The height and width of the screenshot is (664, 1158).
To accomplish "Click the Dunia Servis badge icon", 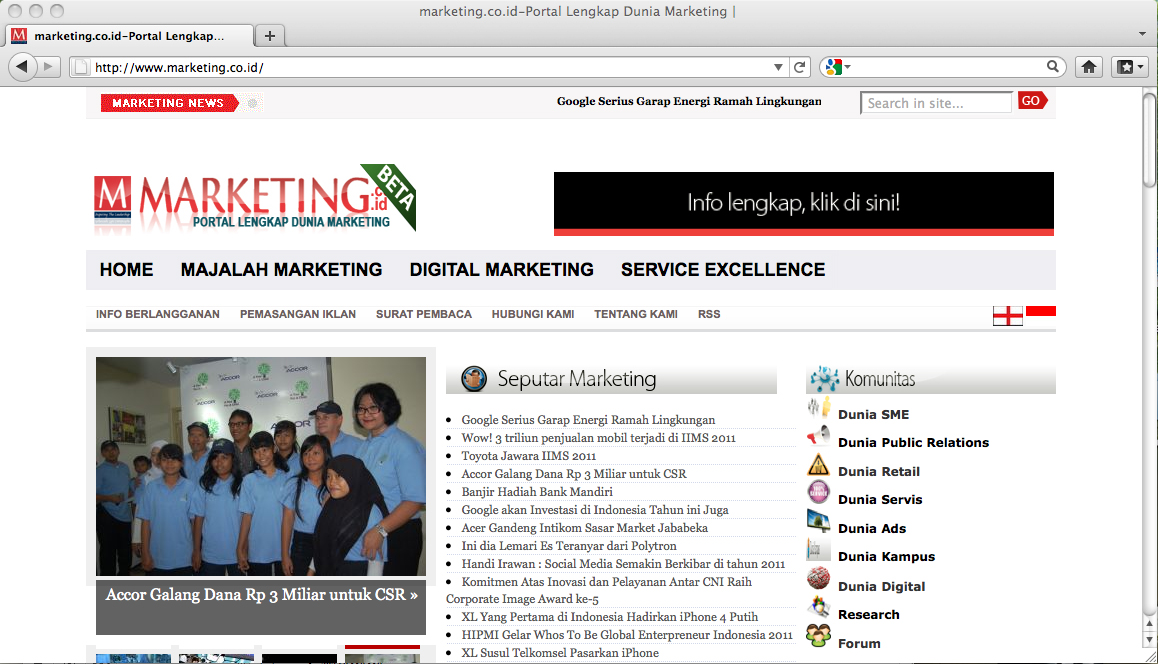I will tap(818, 492).
